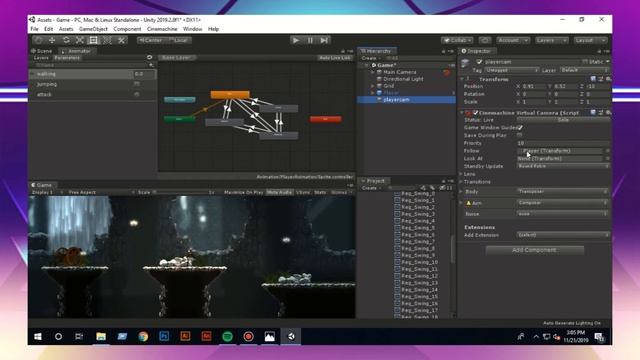This screenshot has width=640, height=360.
Task: Open the Tag dropdown
Action: 511,70
